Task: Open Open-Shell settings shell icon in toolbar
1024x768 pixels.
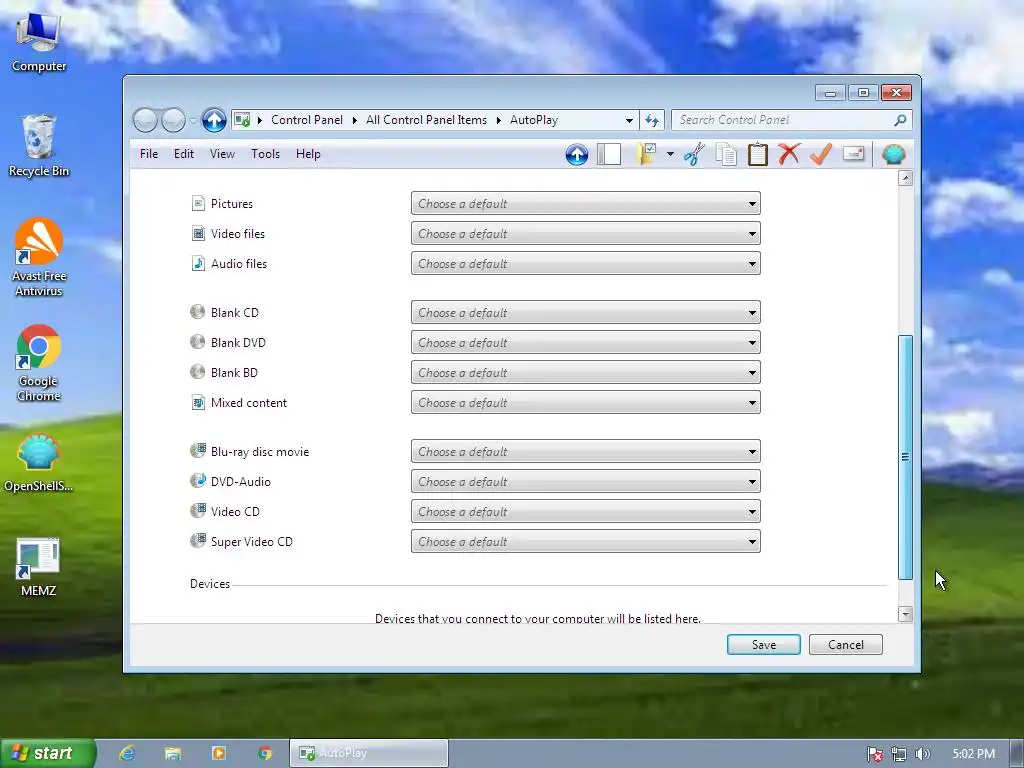Action: 893,155
